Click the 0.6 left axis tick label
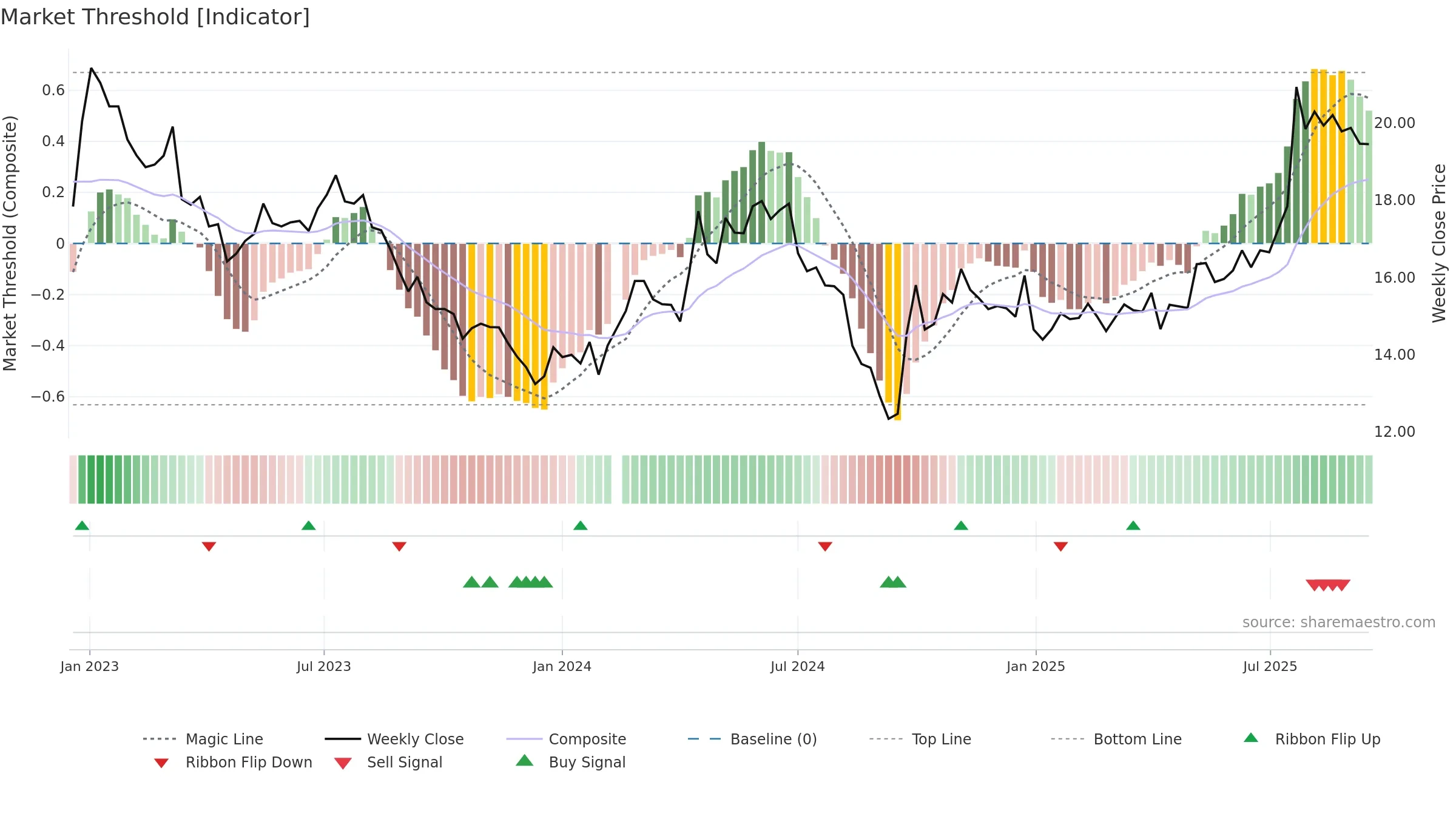Image resolution: width=1456 pixels, height=819 pixels. tap(53, 90)
